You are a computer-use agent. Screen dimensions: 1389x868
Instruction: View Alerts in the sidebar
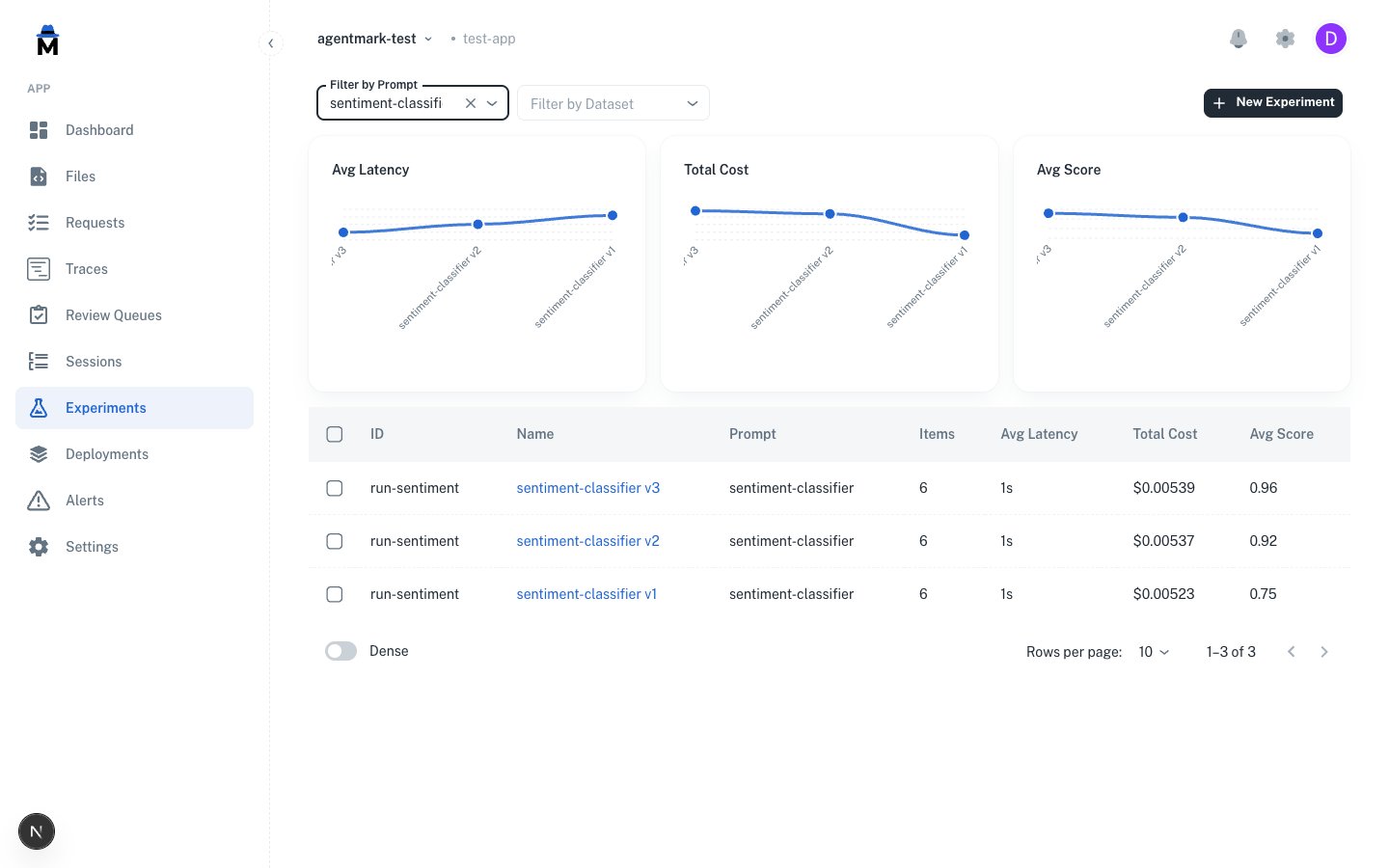tap(134, 501)
